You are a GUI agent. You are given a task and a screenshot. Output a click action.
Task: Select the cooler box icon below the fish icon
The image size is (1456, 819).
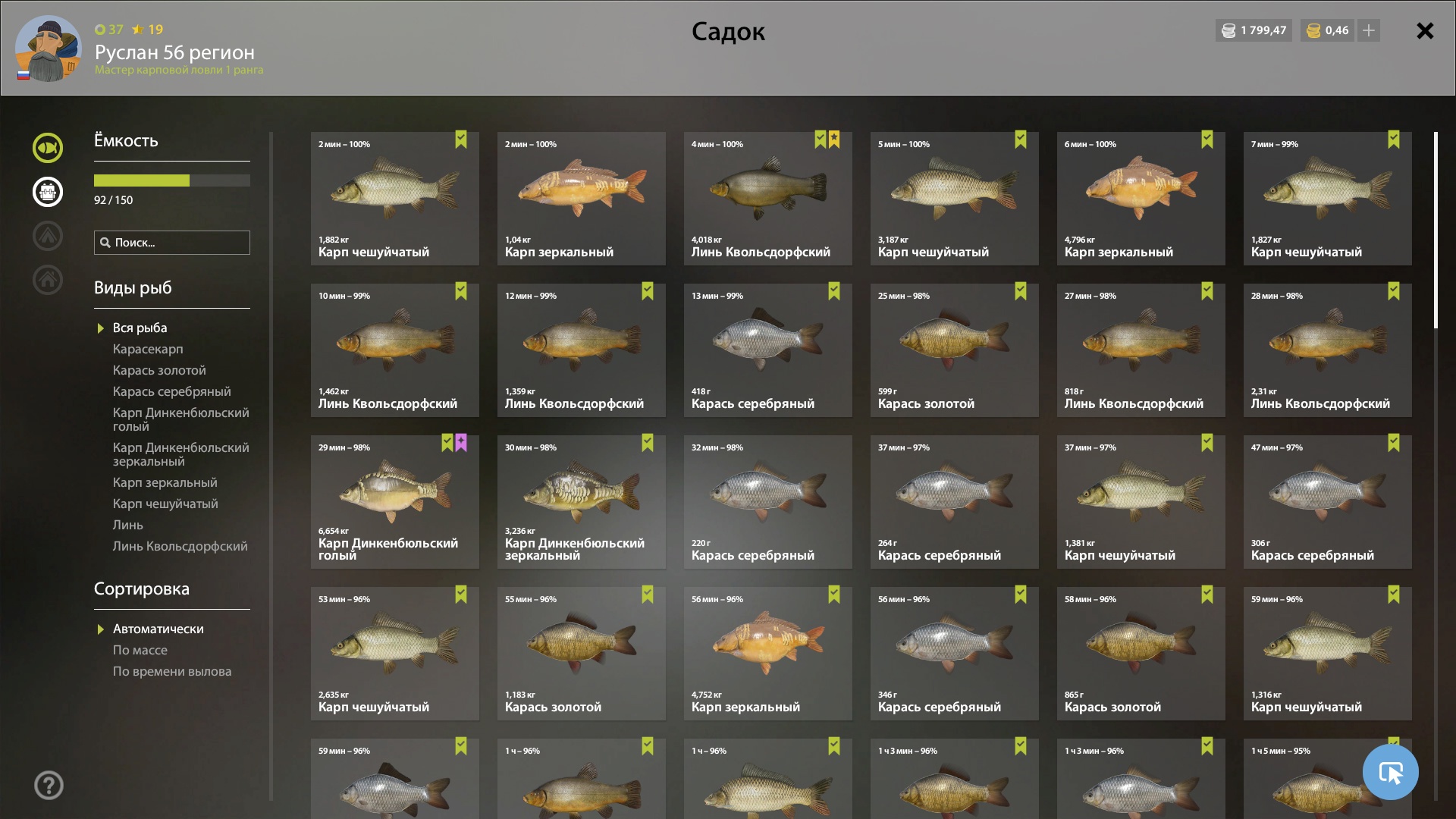coord(47,192)
